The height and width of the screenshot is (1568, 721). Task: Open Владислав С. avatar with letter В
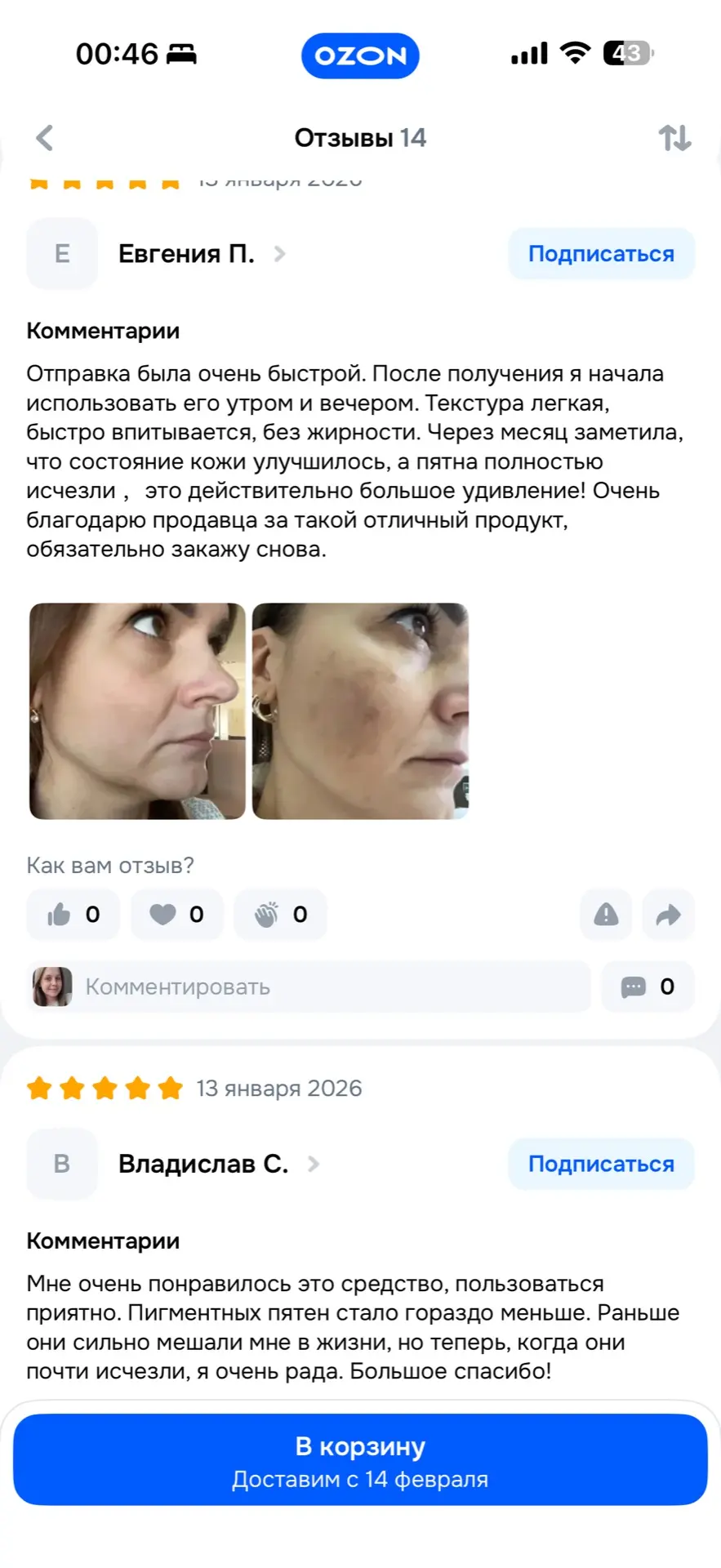point(62,1164)
